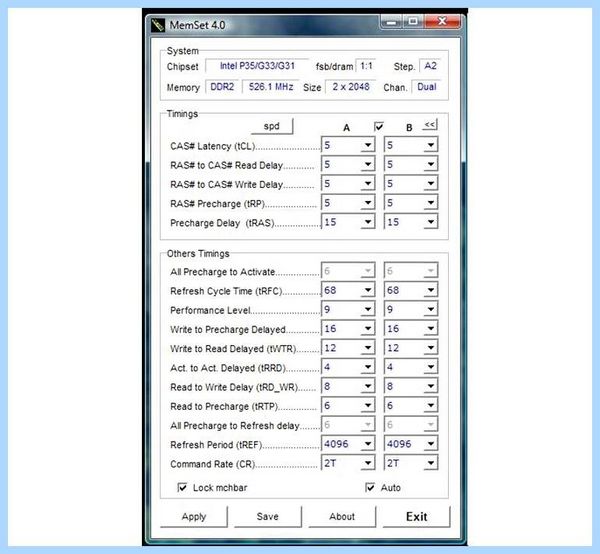Open Write to Precharge Delayed B dropdown
The height and width of the screenshot is (554, 600).
(x=411, y=328)
